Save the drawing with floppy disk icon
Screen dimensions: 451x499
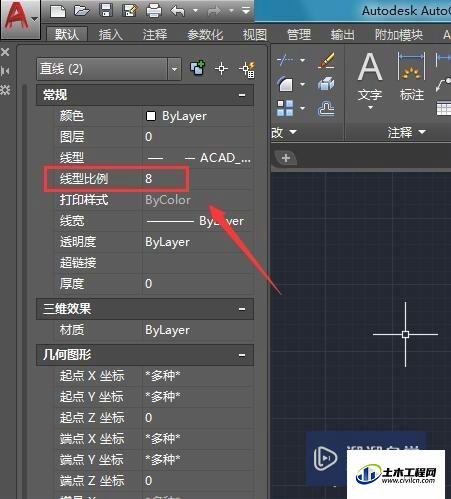tap(106, 11)
